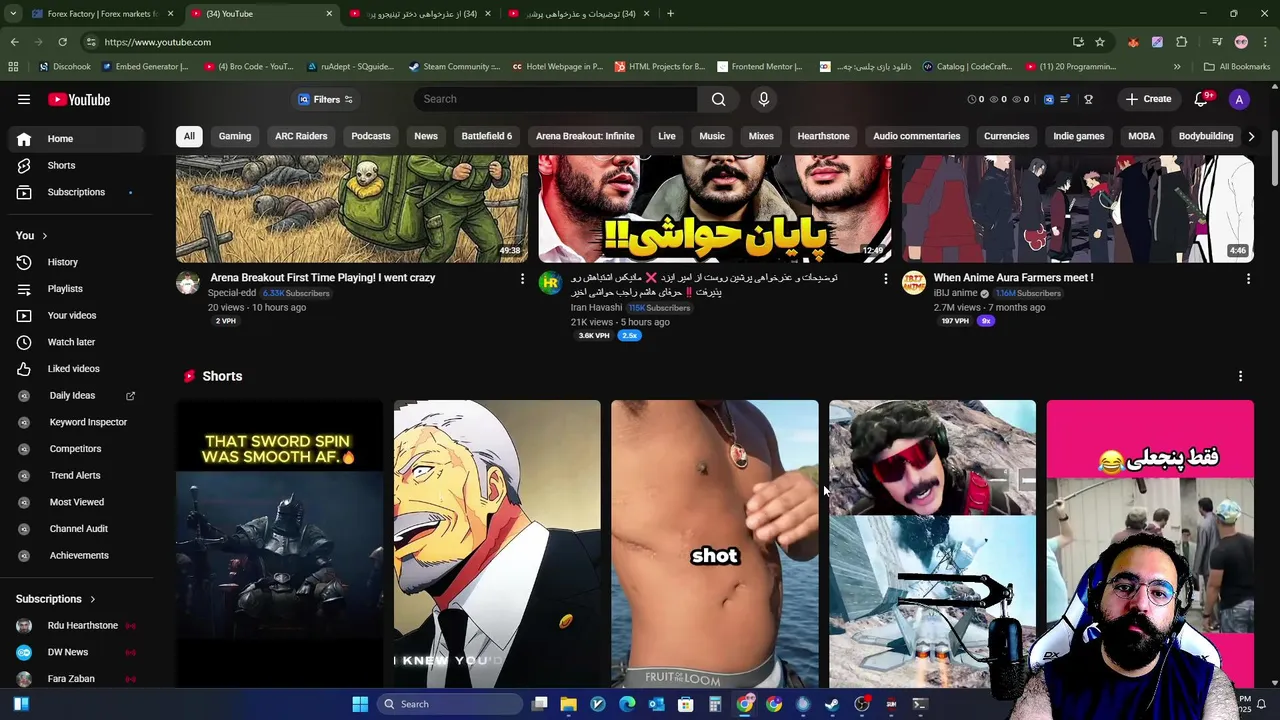Click the address bar URL
The image size is (1280, 720).
pos(157,42)
